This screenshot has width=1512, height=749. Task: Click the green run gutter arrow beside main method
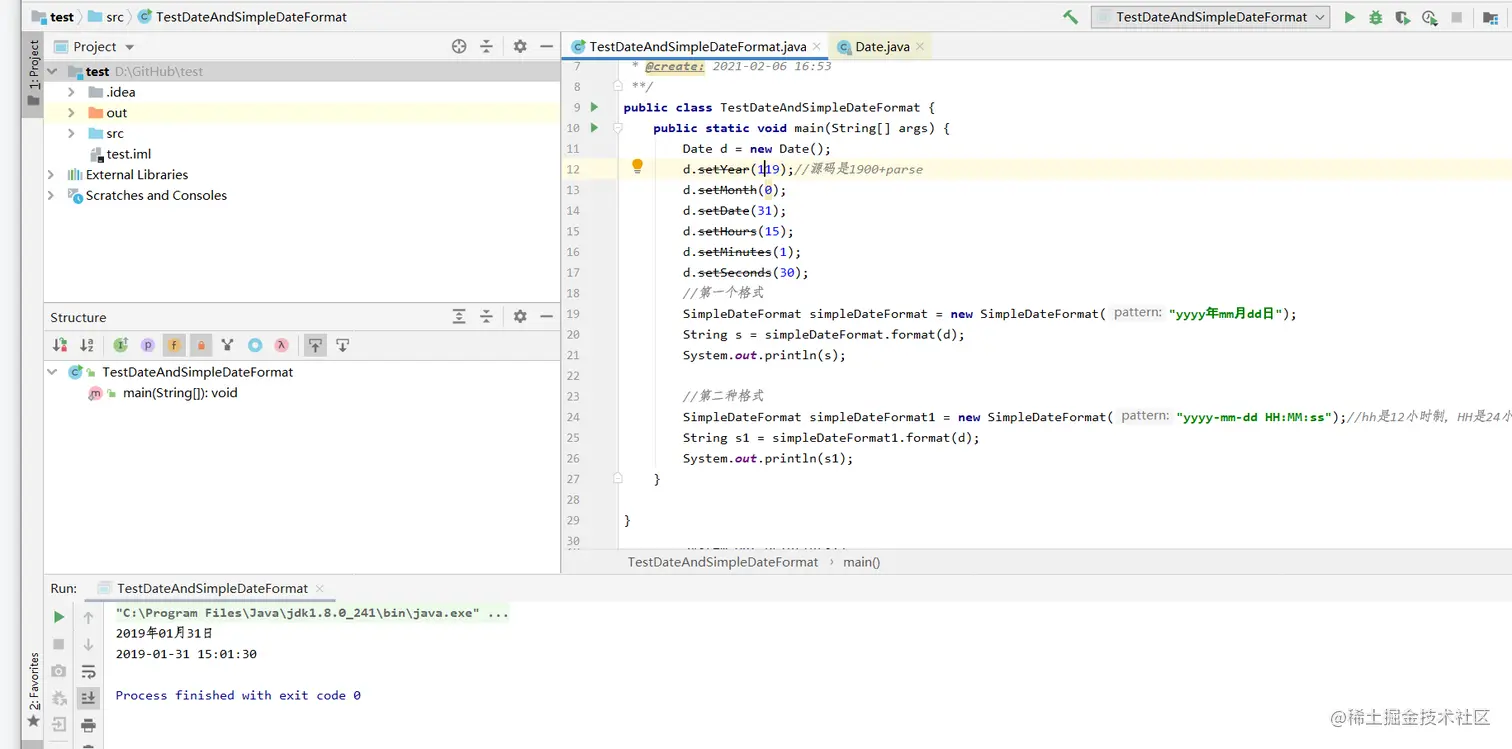[x=594, y=128]
